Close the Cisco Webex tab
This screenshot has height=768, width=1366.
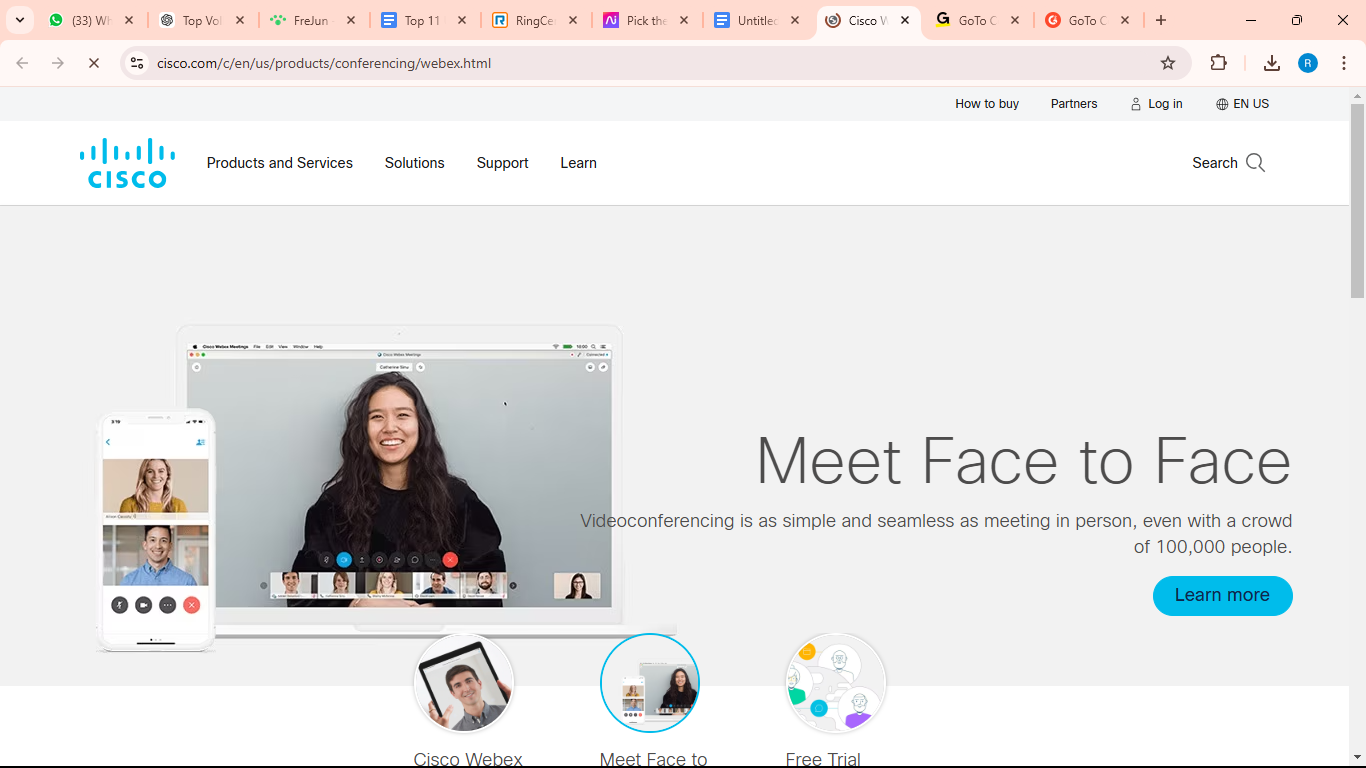click(905, 20)
